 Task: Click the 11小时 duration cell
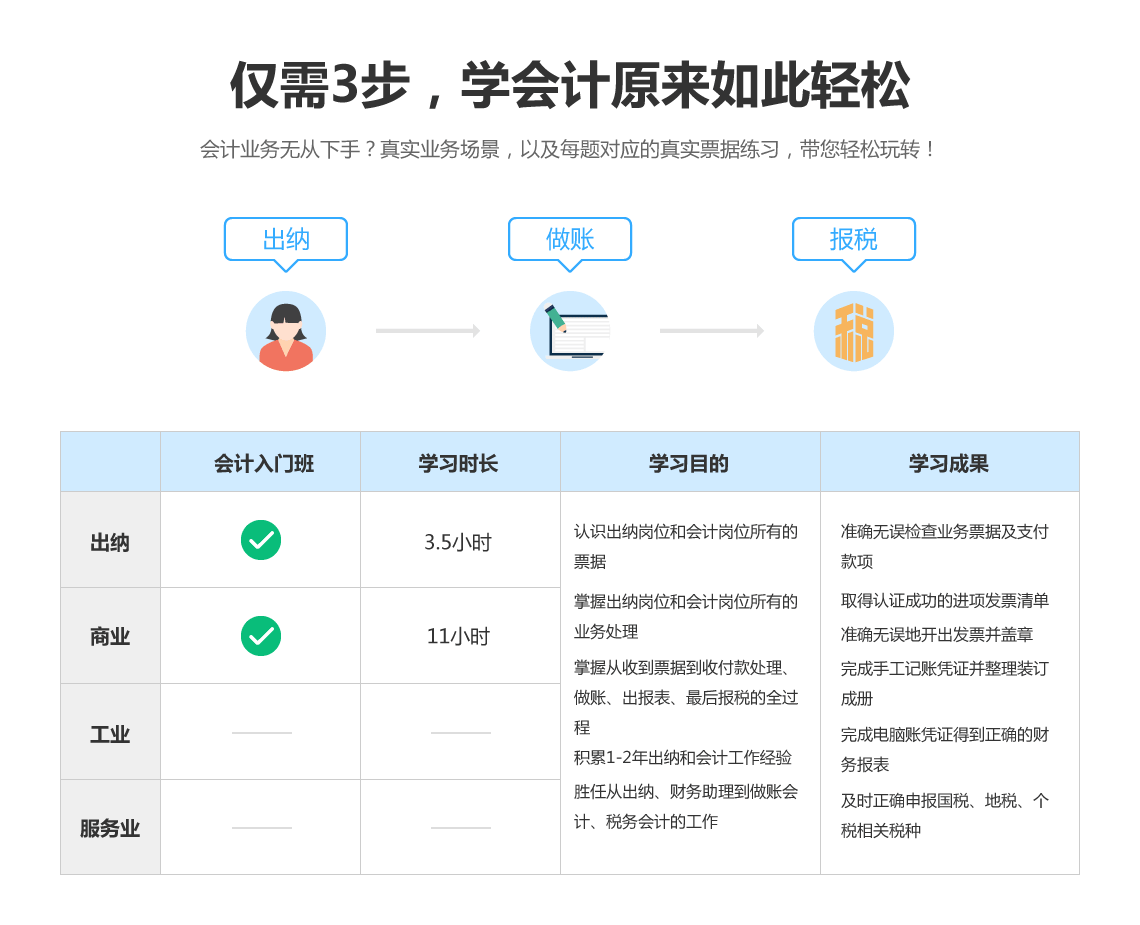pyautogui.click(x=459, y=636)
